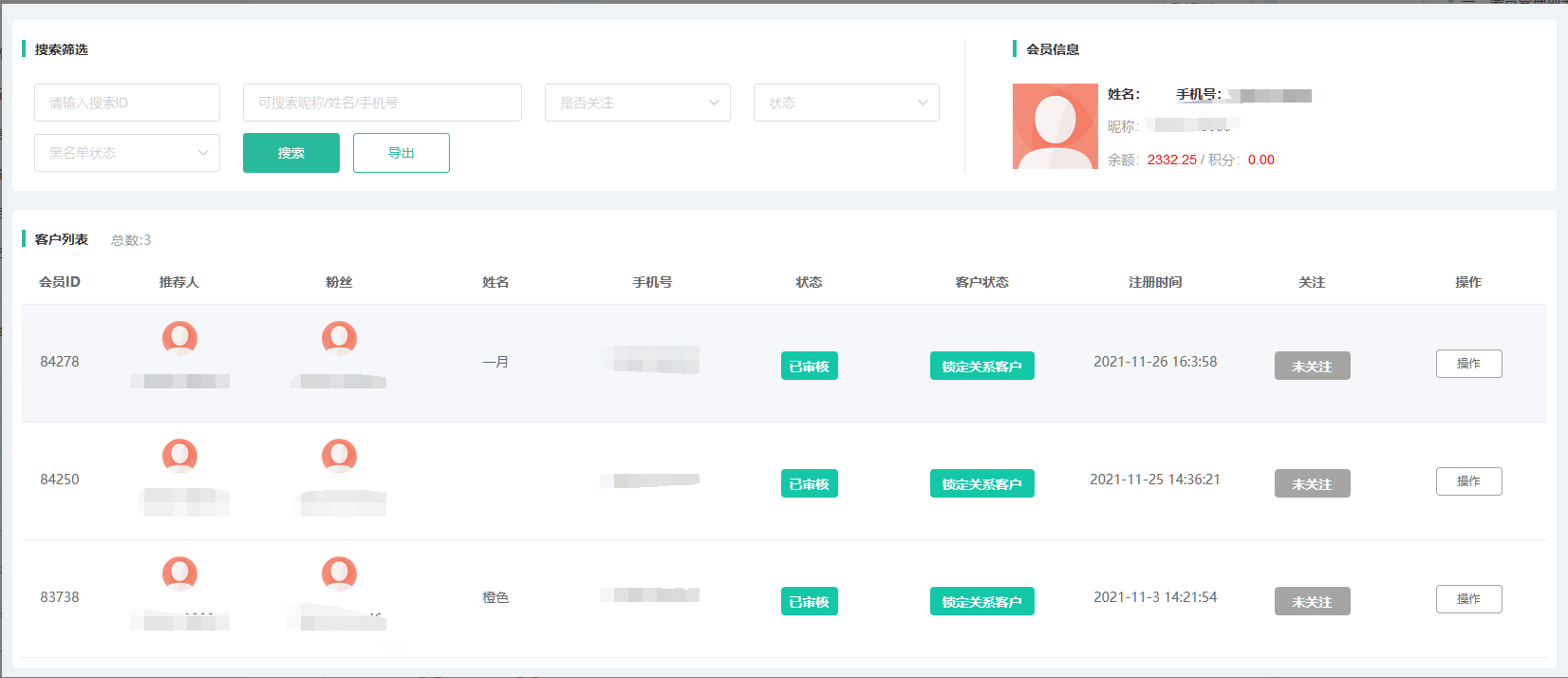The image size is (1568, 678).
Task: Expand the 状态 dropdown filter
Action: [x=846, y=103]
